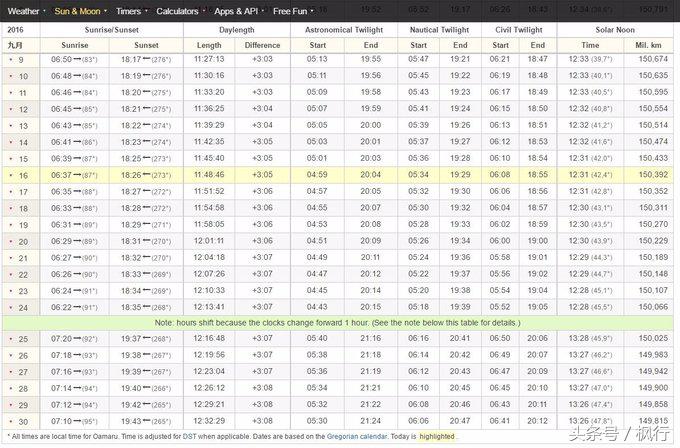This screenshot has height=448, width=680.
Task: Expand the Calculators dropdown arrow
Action: point(204,10)
